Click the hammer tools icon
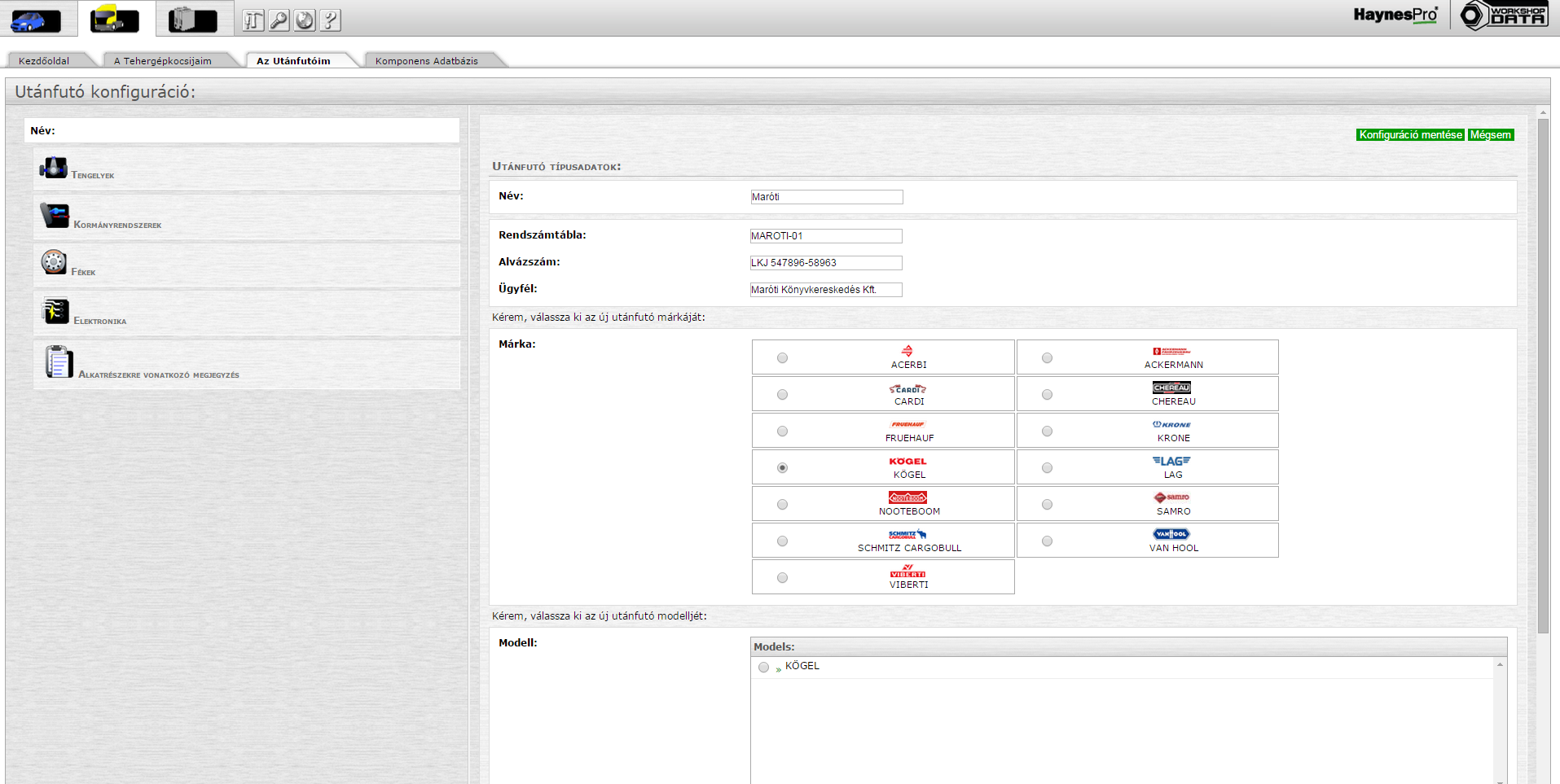Viewport: 1560px width, 784px height. [x=253, y=20]
